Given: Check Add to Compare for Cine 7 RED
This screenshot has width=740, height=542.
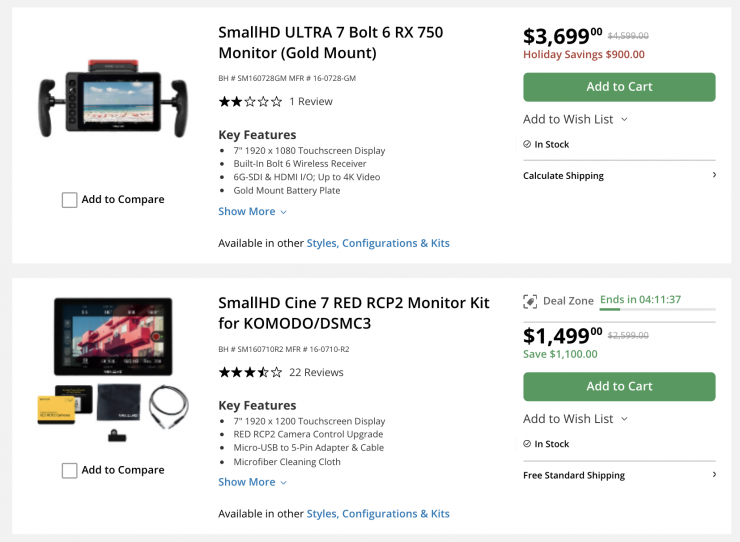Looking at the screenshot, I should 70,470.
